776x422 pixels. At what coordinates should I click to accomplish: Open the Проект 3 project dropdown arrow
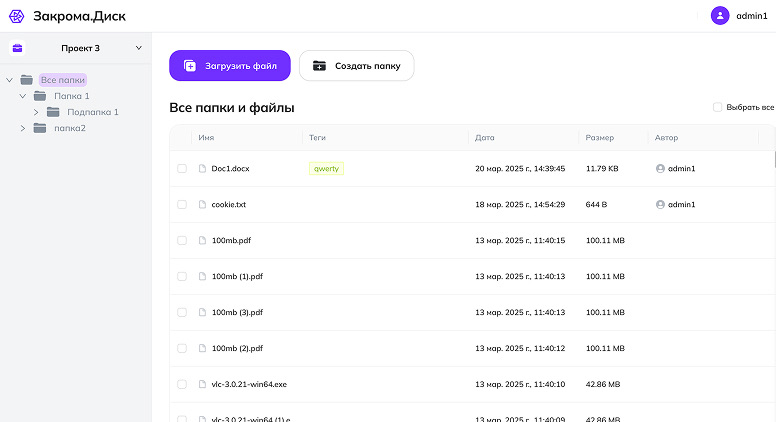[139, 48]
